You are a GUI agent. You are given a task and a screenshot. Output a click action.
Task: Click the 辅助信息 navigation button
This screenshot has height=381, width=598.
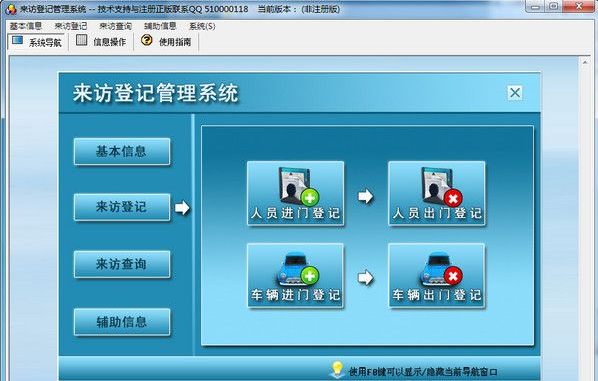point(122,322)
